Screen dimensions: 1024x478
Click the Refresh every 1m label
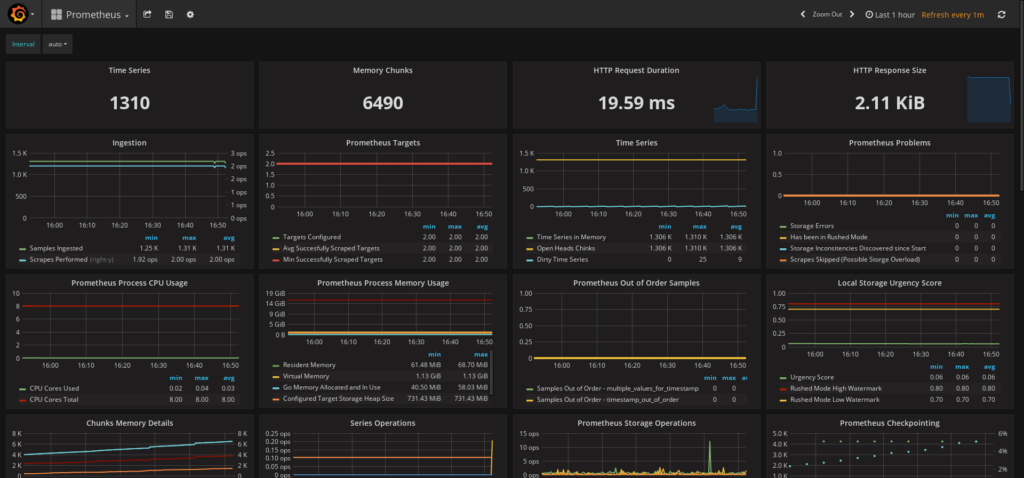click(952, 14)
